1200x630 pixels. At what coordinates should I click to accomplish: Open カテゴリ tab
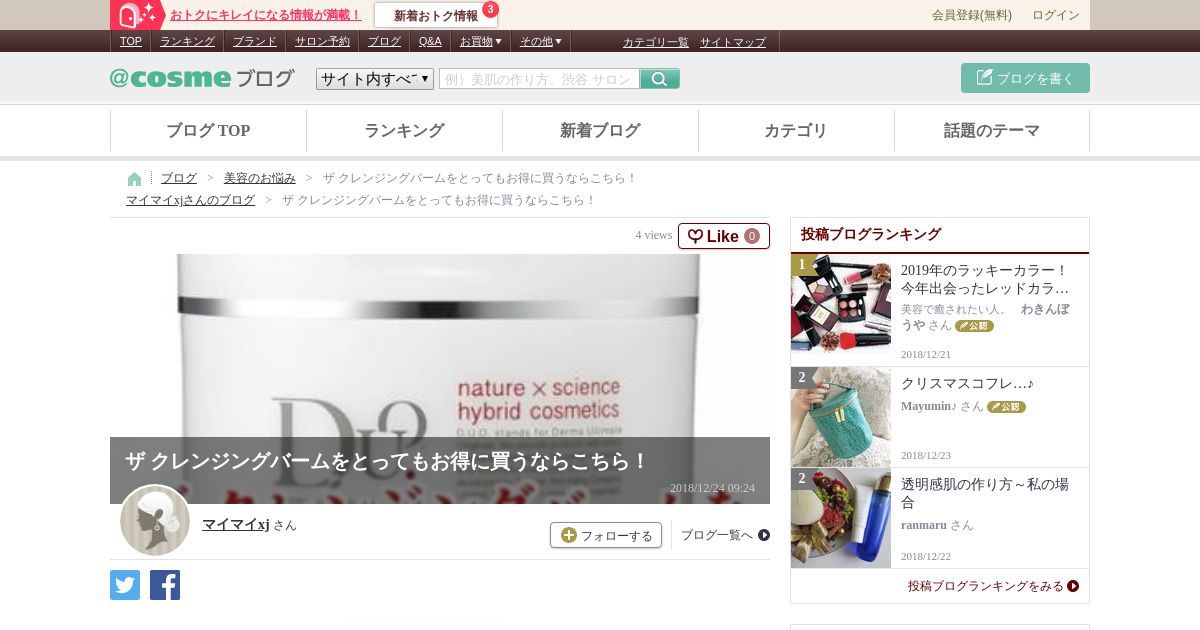coord(796,131)
